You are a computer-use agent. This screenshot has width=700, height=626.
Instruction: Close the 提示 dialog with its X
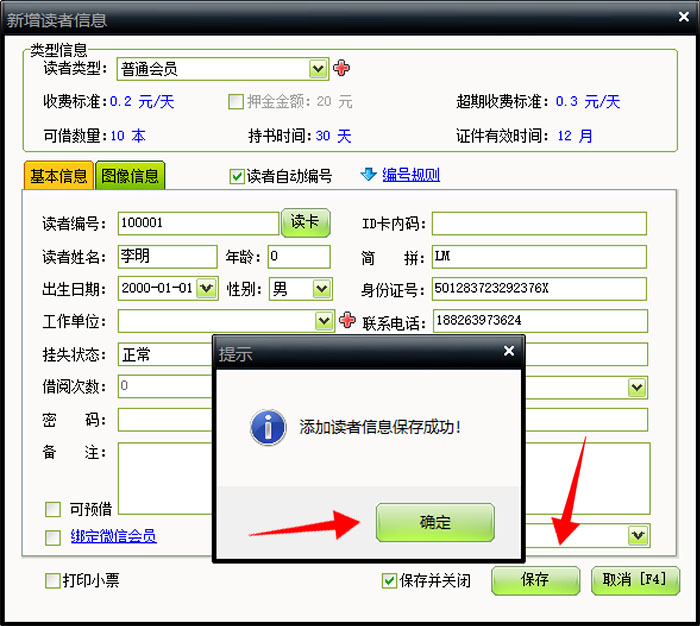coord(508,351)
